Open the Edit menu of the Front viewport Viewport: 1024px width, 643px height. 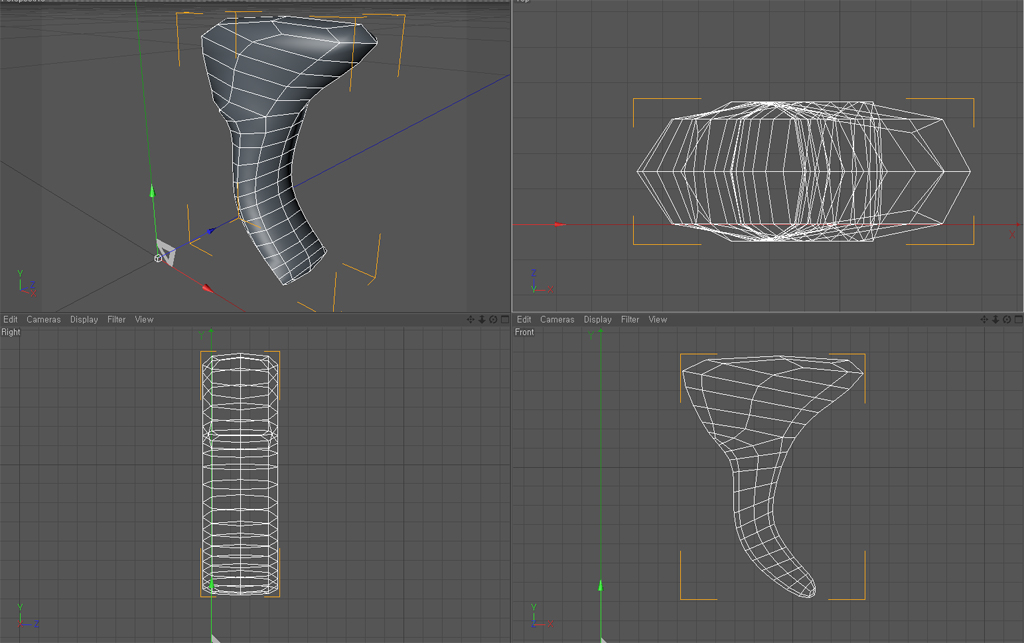[x=524, y=319]
